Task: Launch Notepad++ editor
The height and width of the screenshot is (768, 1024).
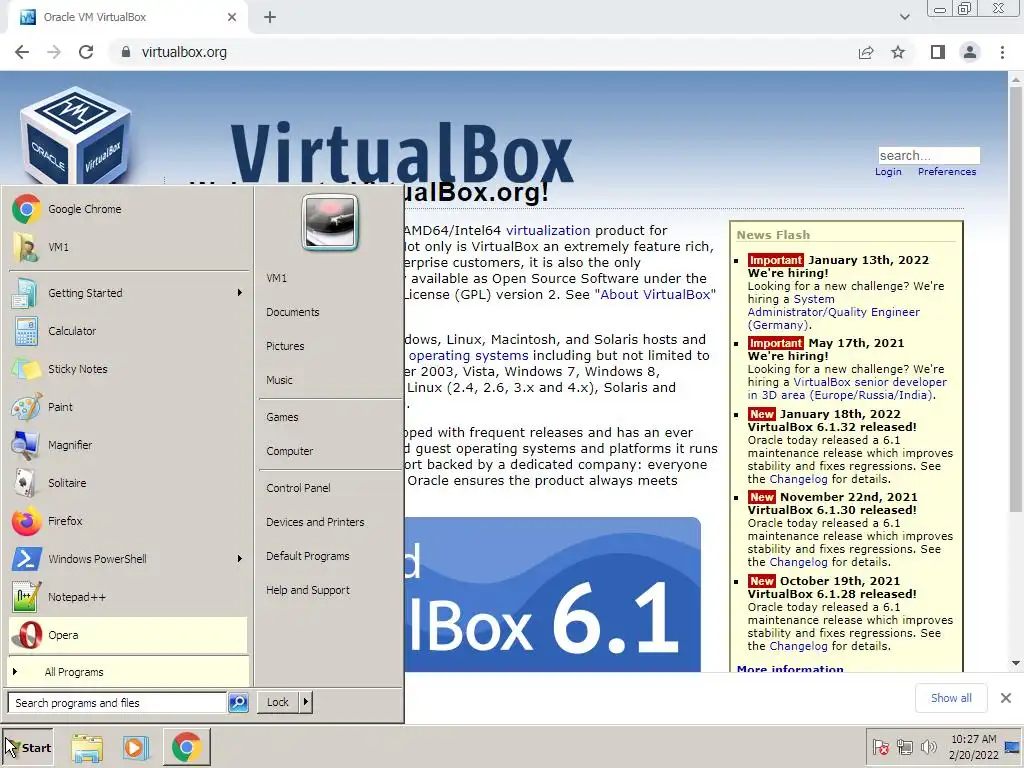Action: (x=128, y=597)
